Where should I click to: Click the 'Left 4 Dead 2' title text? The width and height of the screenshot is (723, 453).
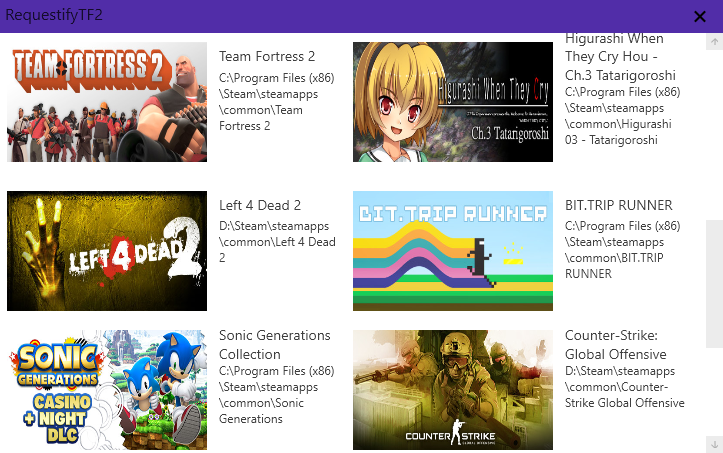point(260,205)
